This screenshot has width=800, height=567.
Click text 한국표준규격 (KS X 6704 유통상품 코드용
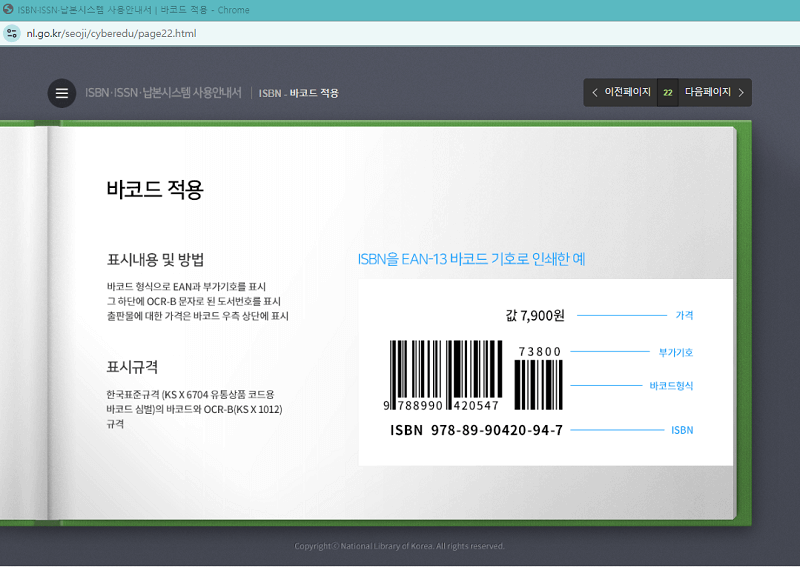190,394
